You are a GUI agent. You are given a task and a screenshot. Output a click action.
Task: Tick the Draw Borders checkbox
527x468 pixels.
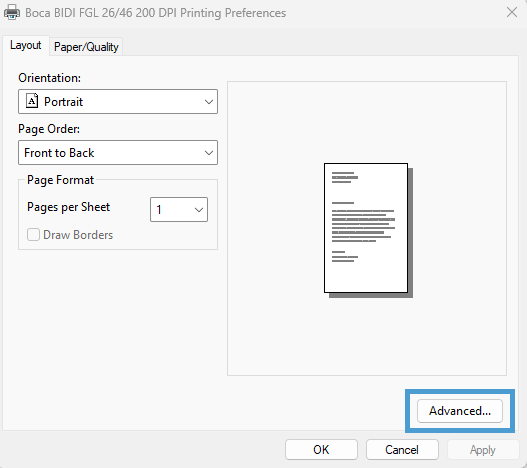(x=33, y=235)
